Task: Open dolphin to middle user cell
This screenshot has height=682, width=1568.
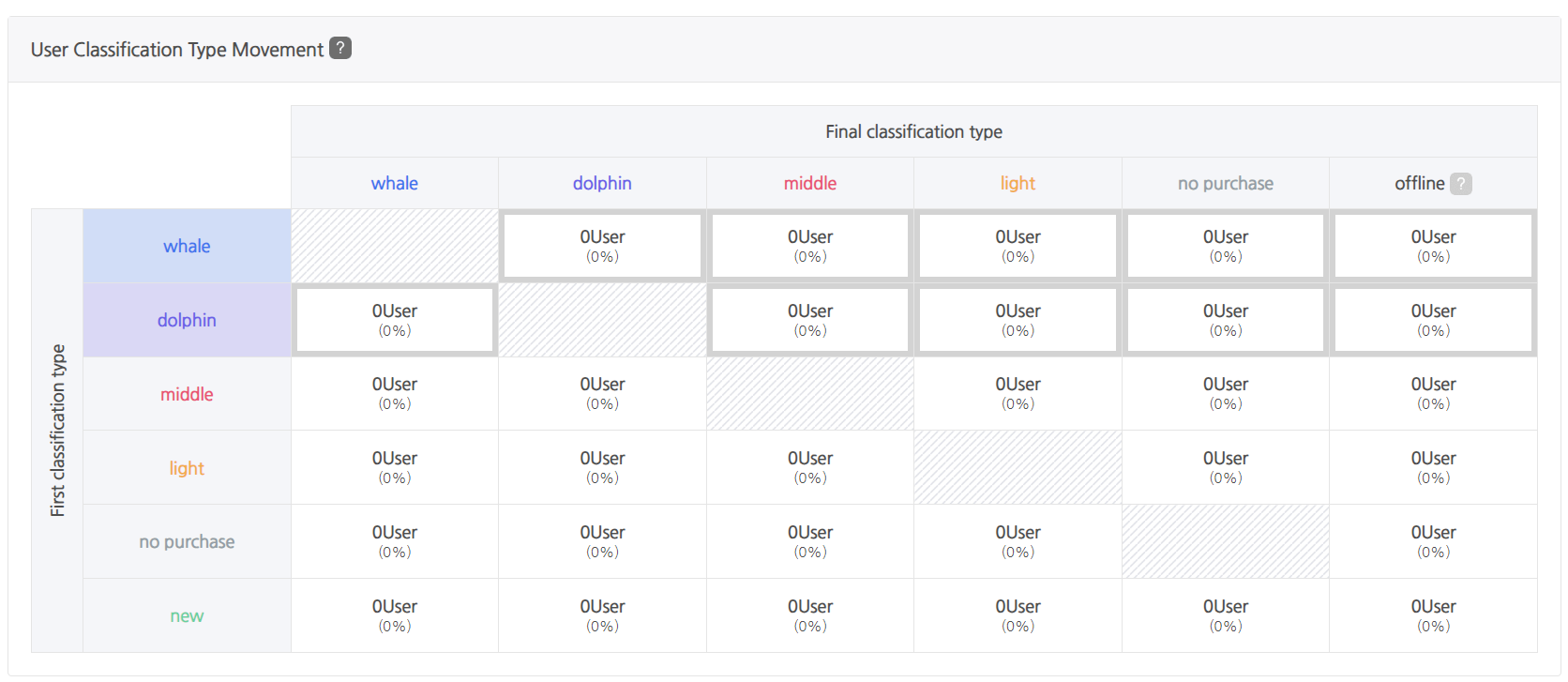Action: coord(810,320)
